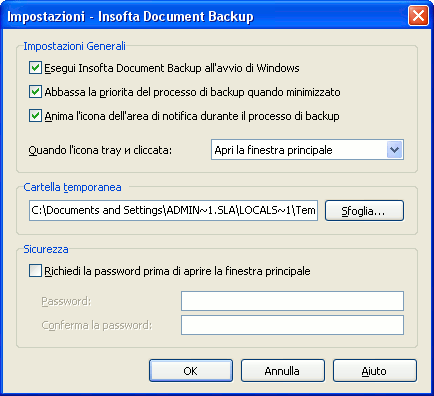Focus the Conferma la password field
Image resolution: width=434 pixels, height=396 pixels.
(292, 325)
